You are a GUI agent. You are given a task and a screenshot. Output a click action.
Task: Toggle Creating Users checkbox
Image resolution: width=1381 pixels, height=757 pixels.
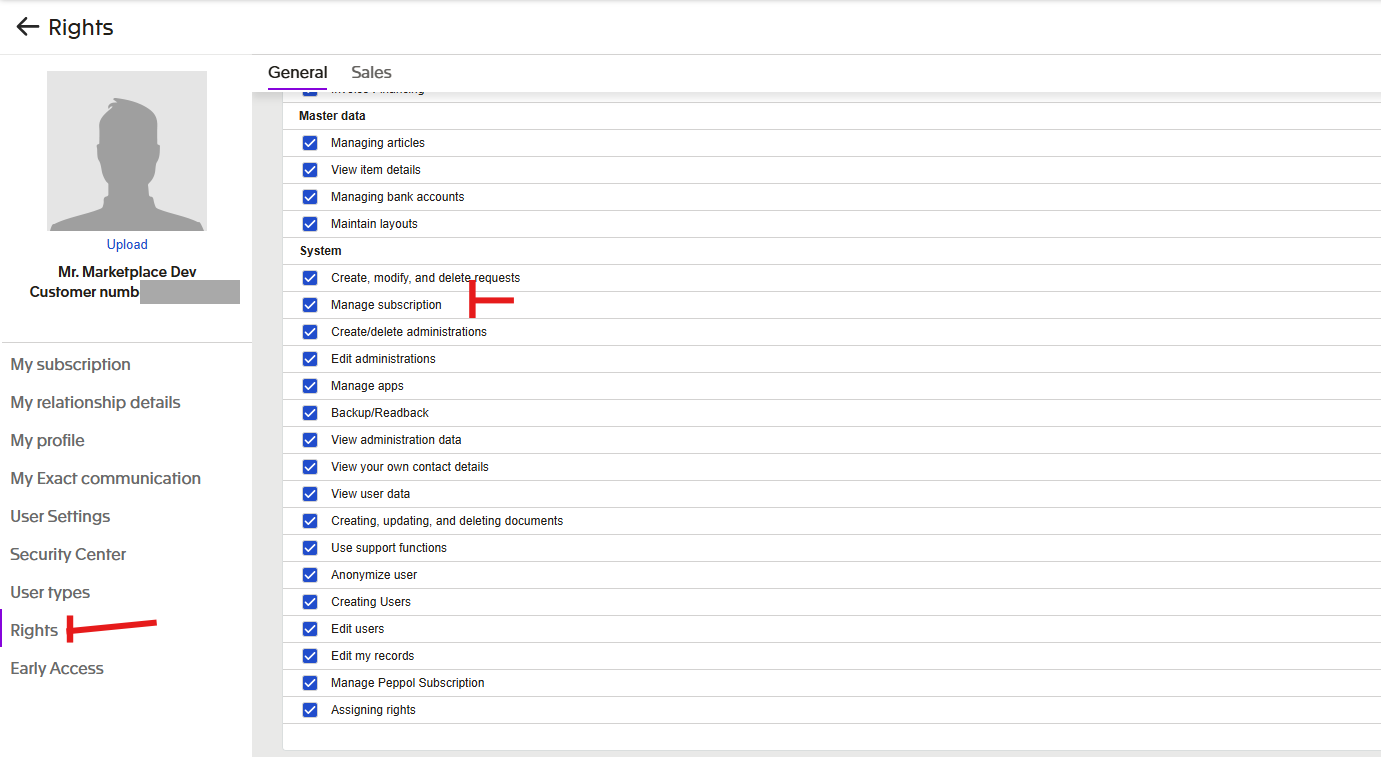click(310, 602)
